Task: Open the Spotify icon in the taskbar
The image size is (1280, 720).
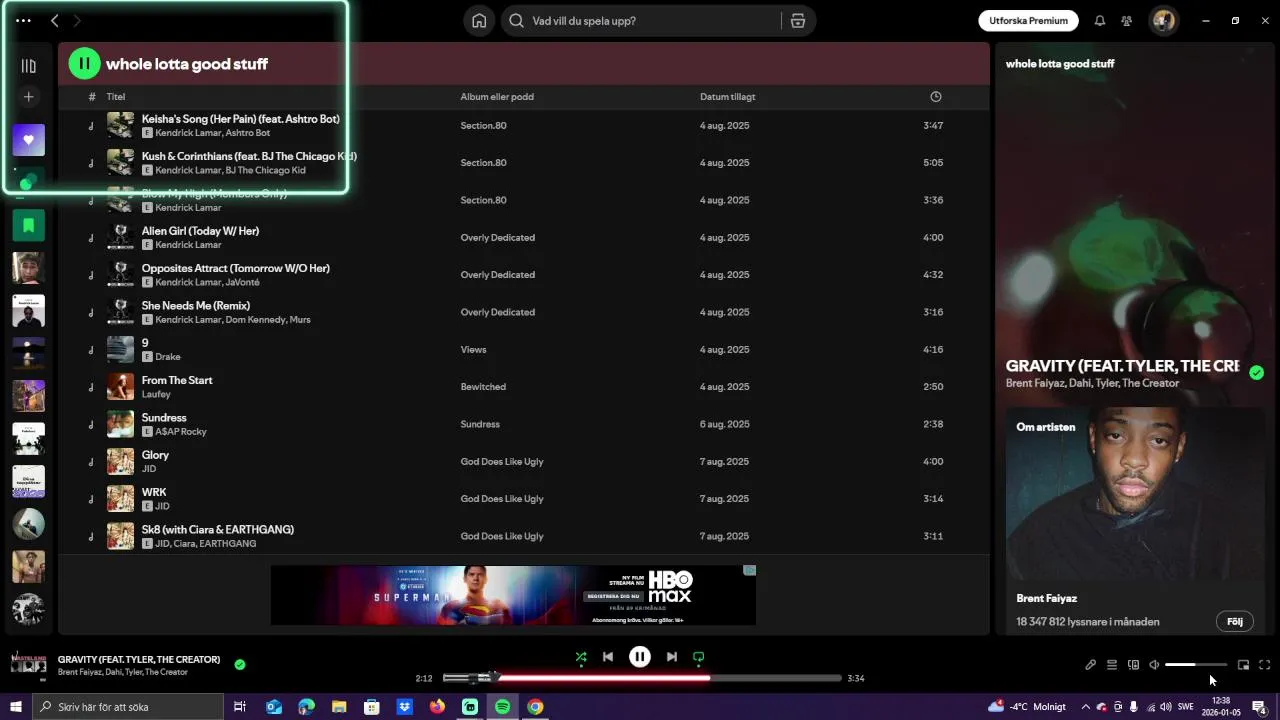Action: tap(503, 707)
